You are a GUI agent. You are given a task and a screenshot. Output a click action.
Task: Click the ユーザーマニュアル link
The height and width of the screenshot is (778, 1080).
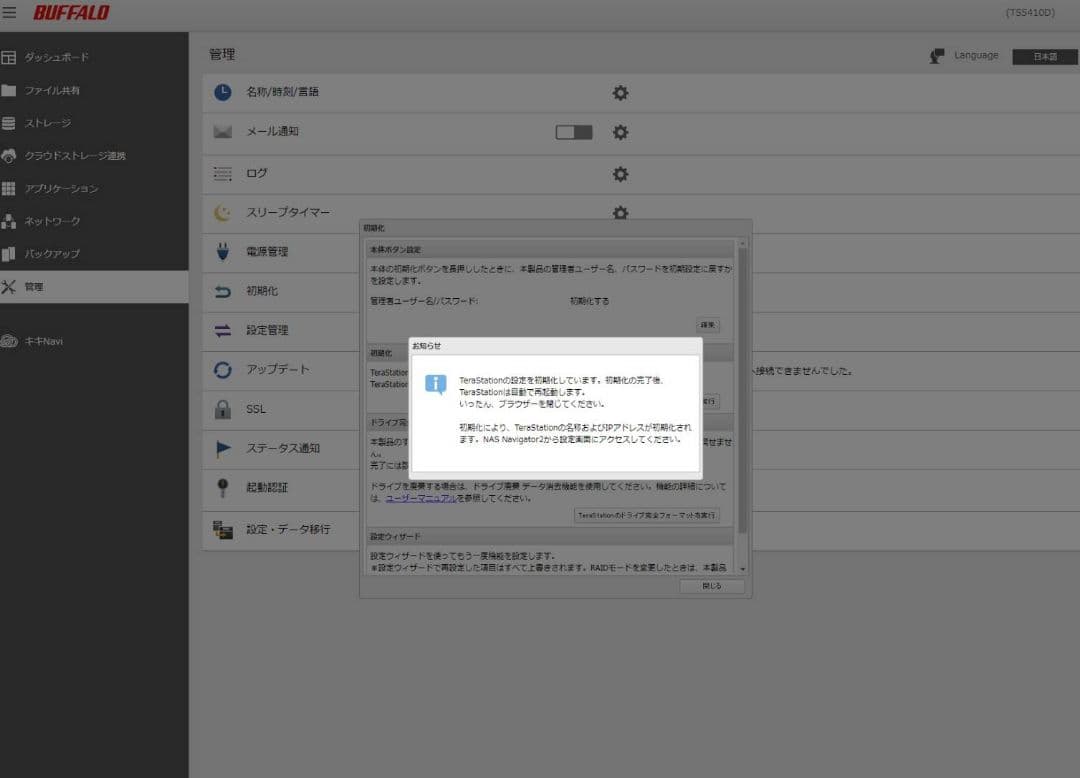tap(421, 498)
